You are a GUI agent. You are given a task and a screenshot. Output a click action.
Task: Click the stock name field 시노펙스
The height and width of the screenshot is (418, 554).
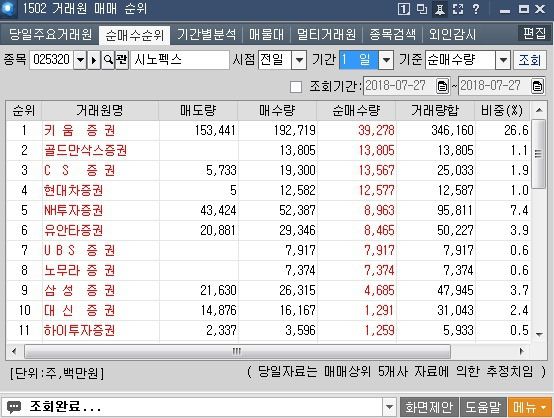pos(180,60)
